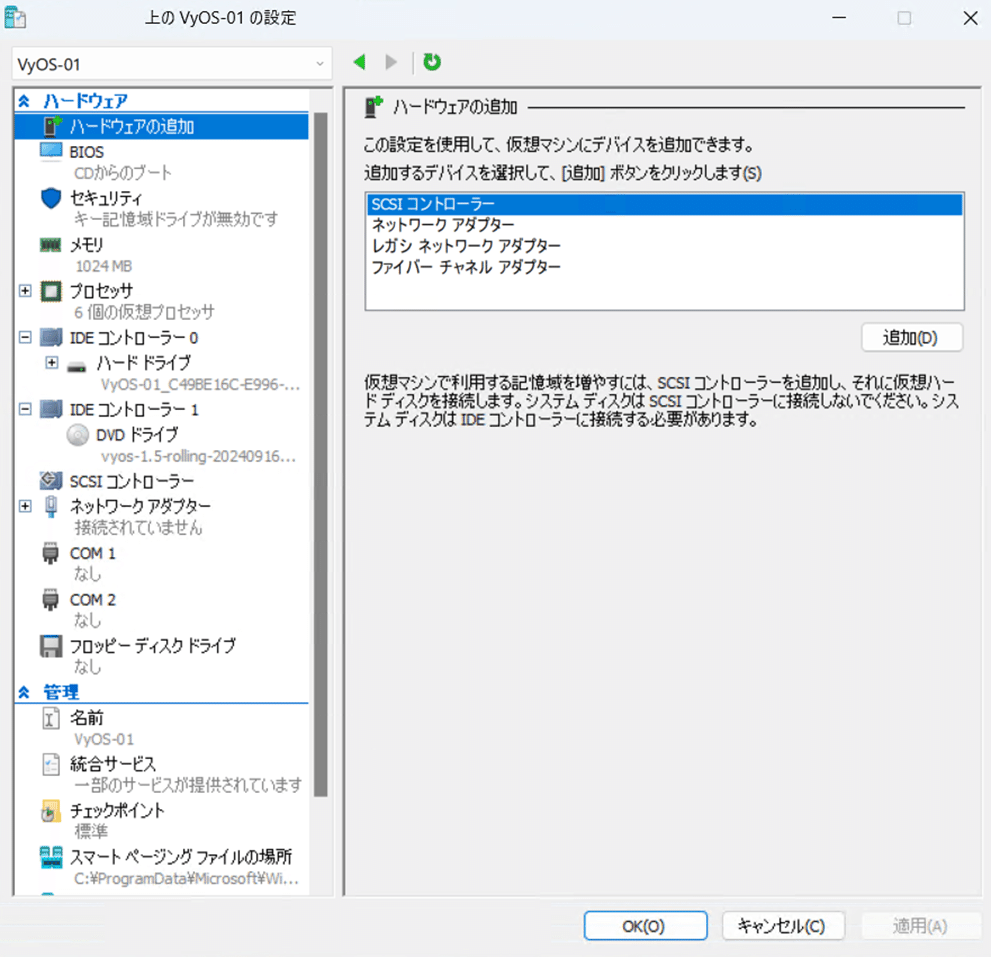Open the VyOS-01 virtual machine dropdown

point(172,64)
